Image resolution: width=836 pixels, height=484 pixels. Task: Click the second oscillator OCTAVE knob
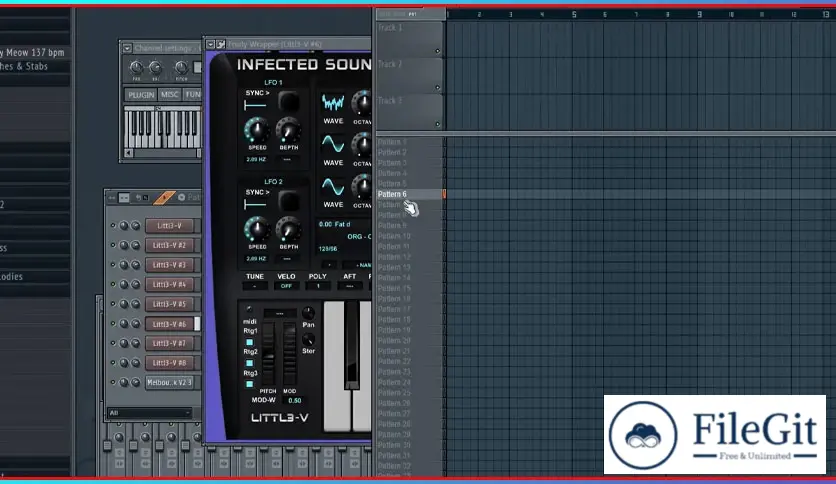tap(363, 144)
